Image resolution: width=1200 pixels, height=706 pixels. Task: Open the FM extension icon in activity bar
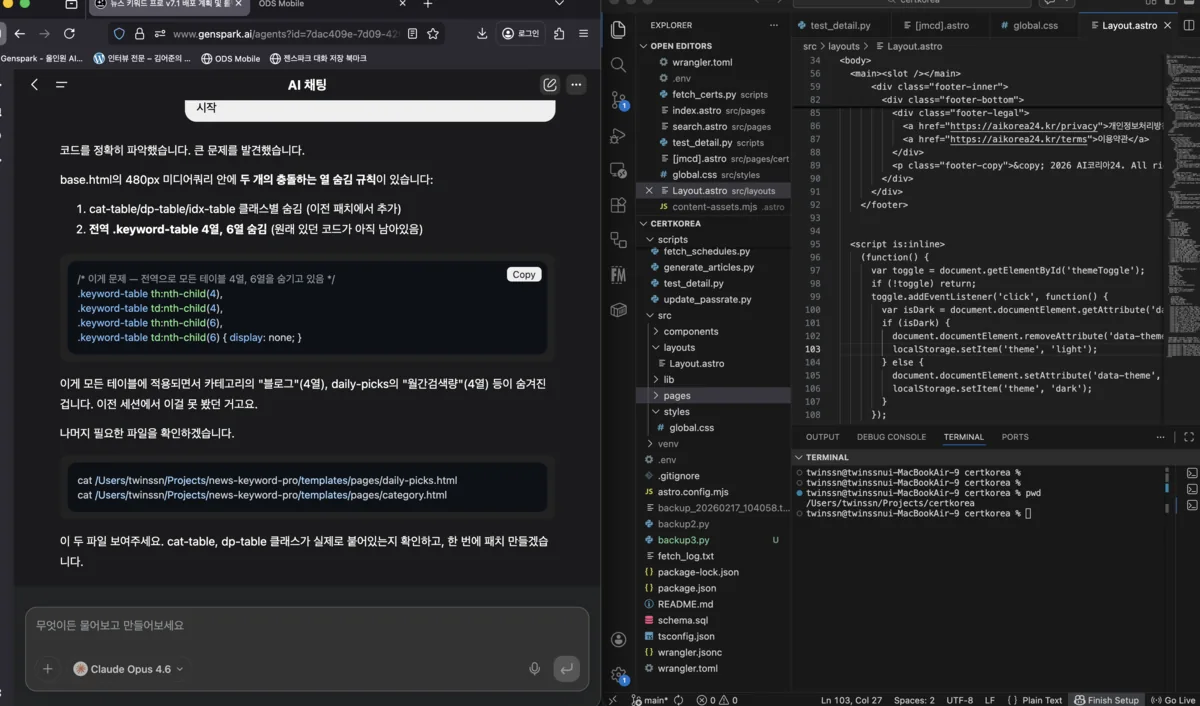coord(618,275)
